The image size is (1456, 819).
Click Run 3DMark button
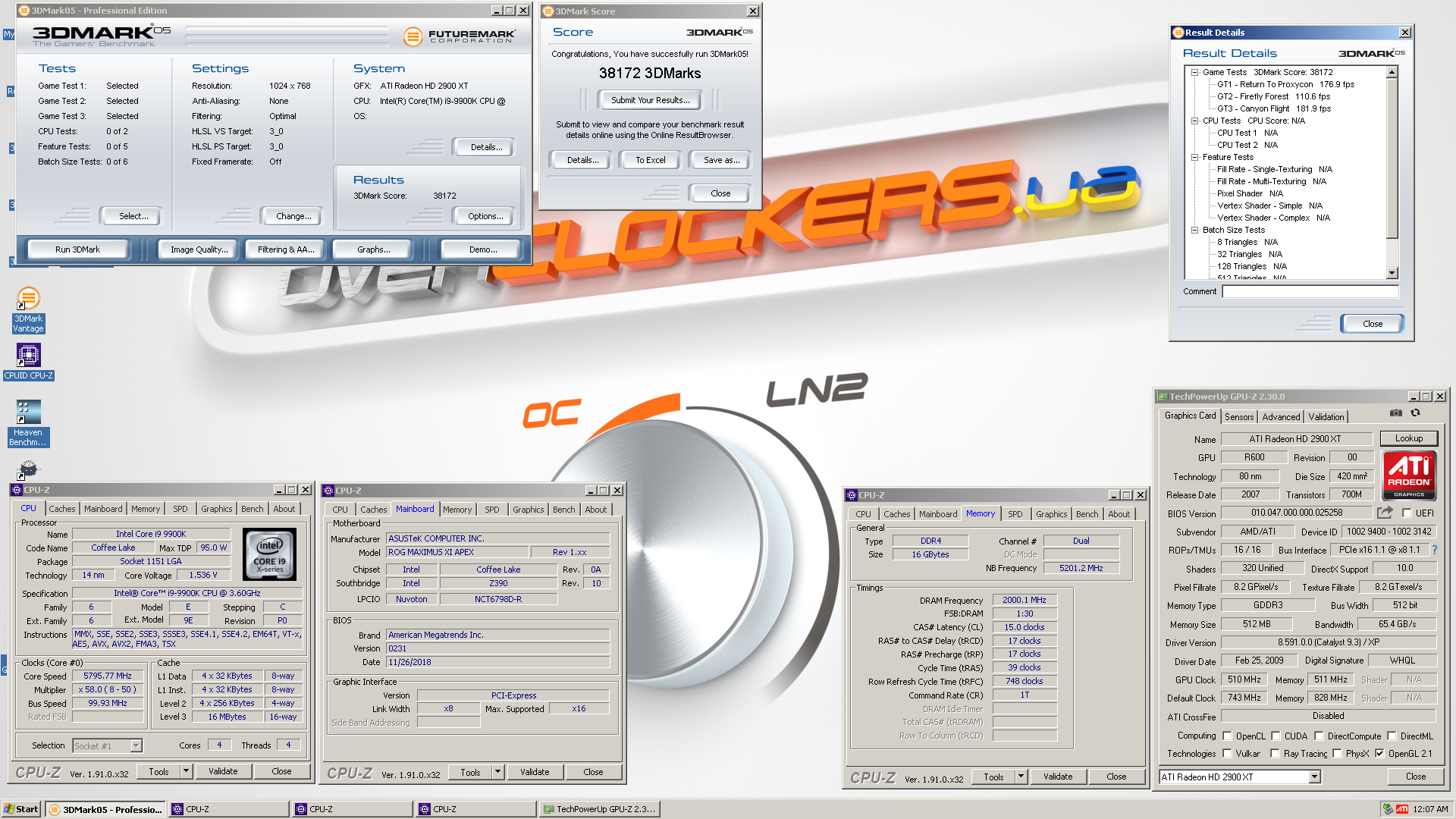click(x=77, y=249)
